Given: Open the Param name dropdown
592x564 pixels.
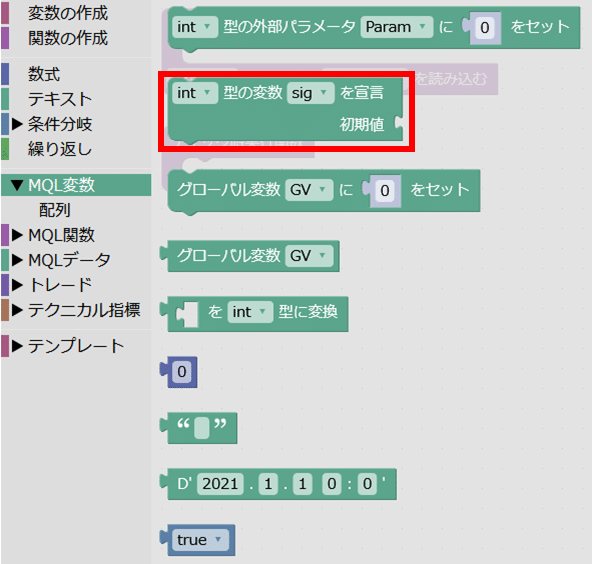Looking at the screenshot, I should tap(396, 27).
